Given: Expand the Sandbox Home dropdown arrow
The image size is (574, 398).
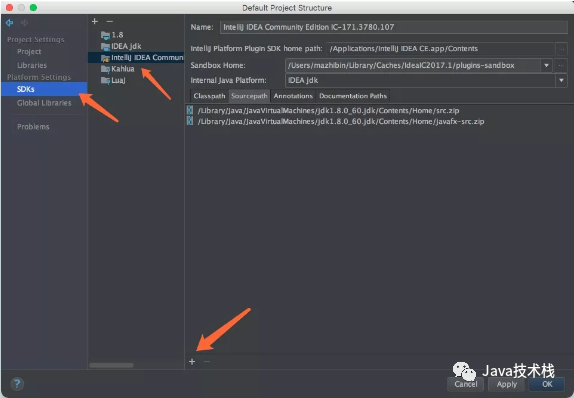Looking at the screenshot, I should (x=546, y=66).
